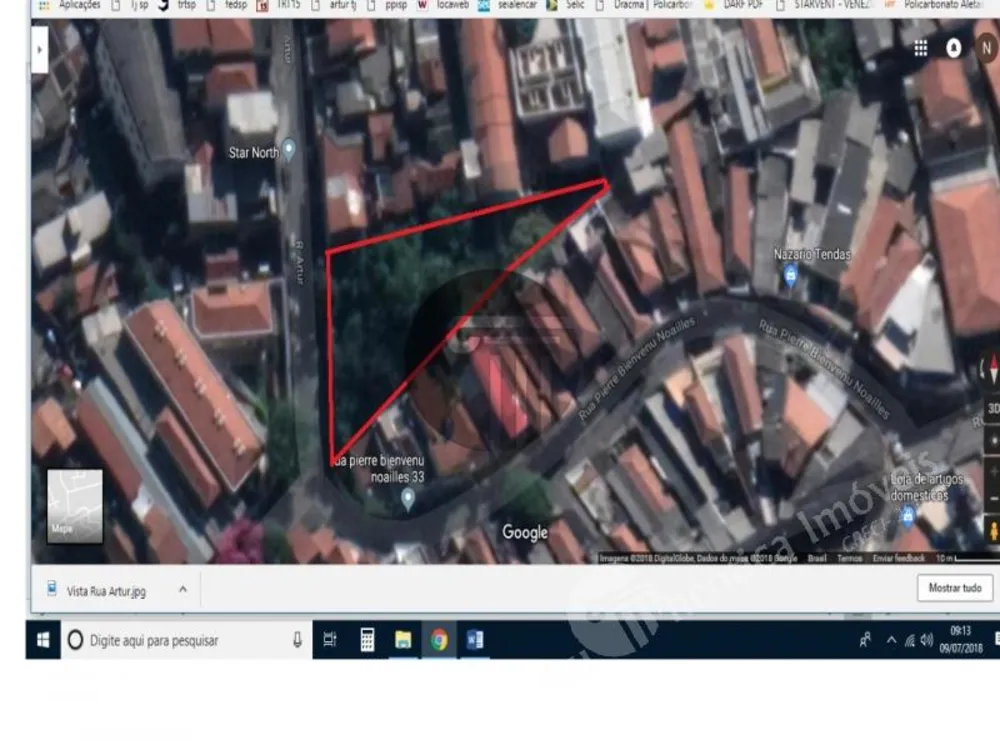This screenshot has width=1000, height=750.
Task: Open the fedsp bookmark
Action: pyautogui.click(x=228, y=5)
